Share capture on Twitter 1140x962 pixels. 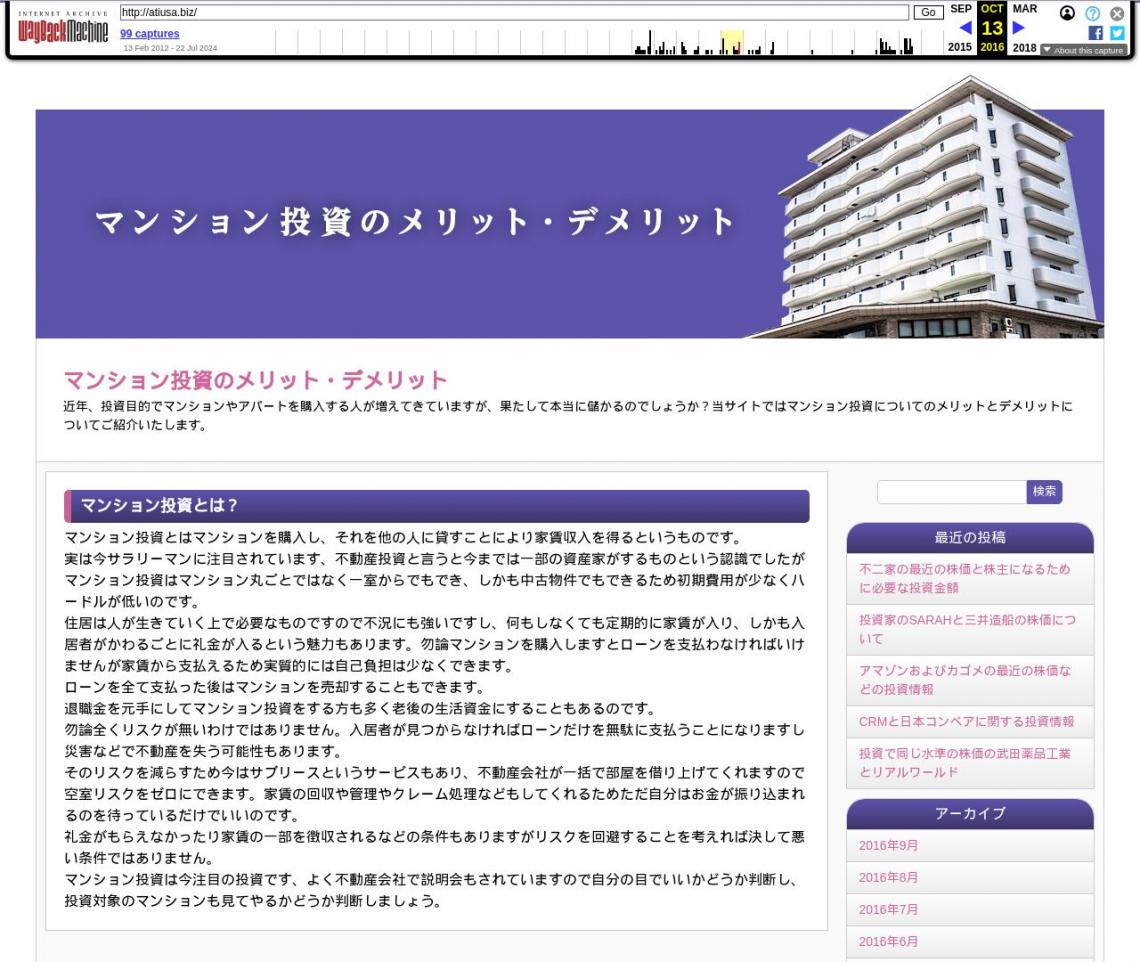pos(1117,33)
